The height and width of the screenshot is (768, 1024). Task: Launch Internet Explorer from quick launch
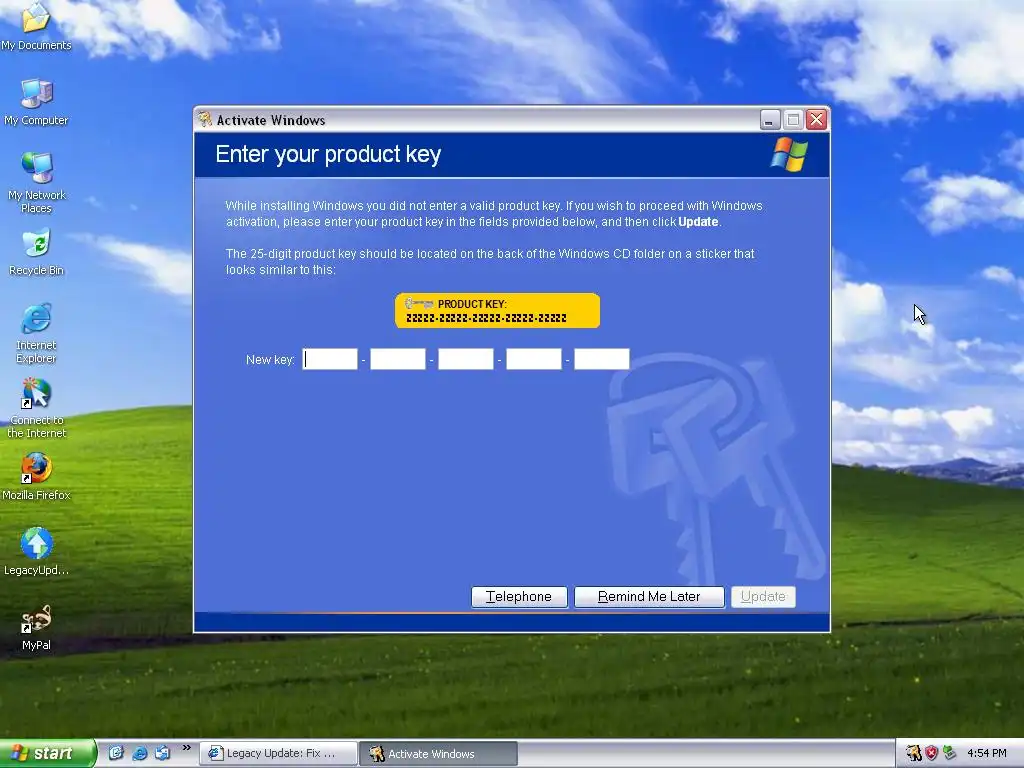point(139,753)
